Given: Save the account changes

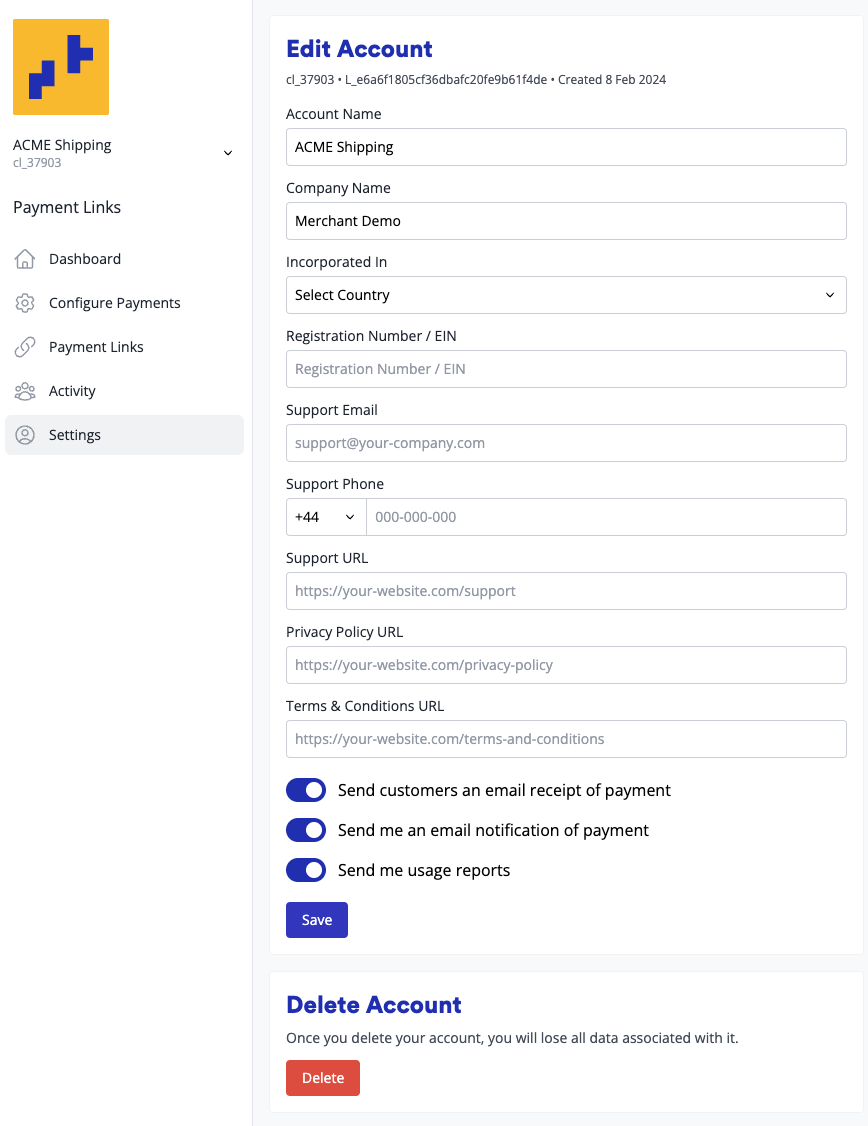Looking at the screenshot, I should (316, 920).
